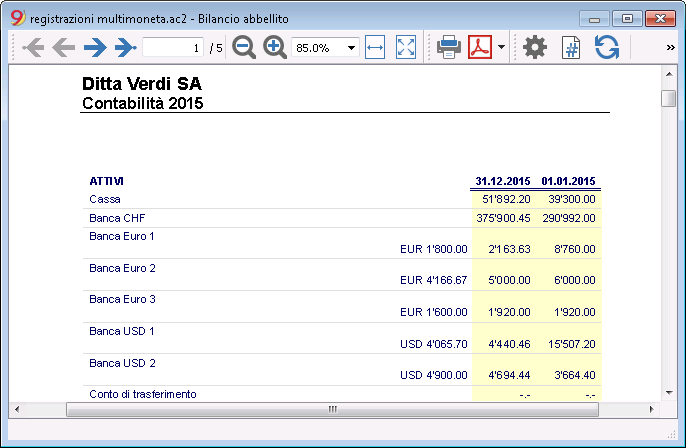Zoom in with magnifier plus icon
The width and height of the screenshot is (686, 448).
tap(274, 47)
